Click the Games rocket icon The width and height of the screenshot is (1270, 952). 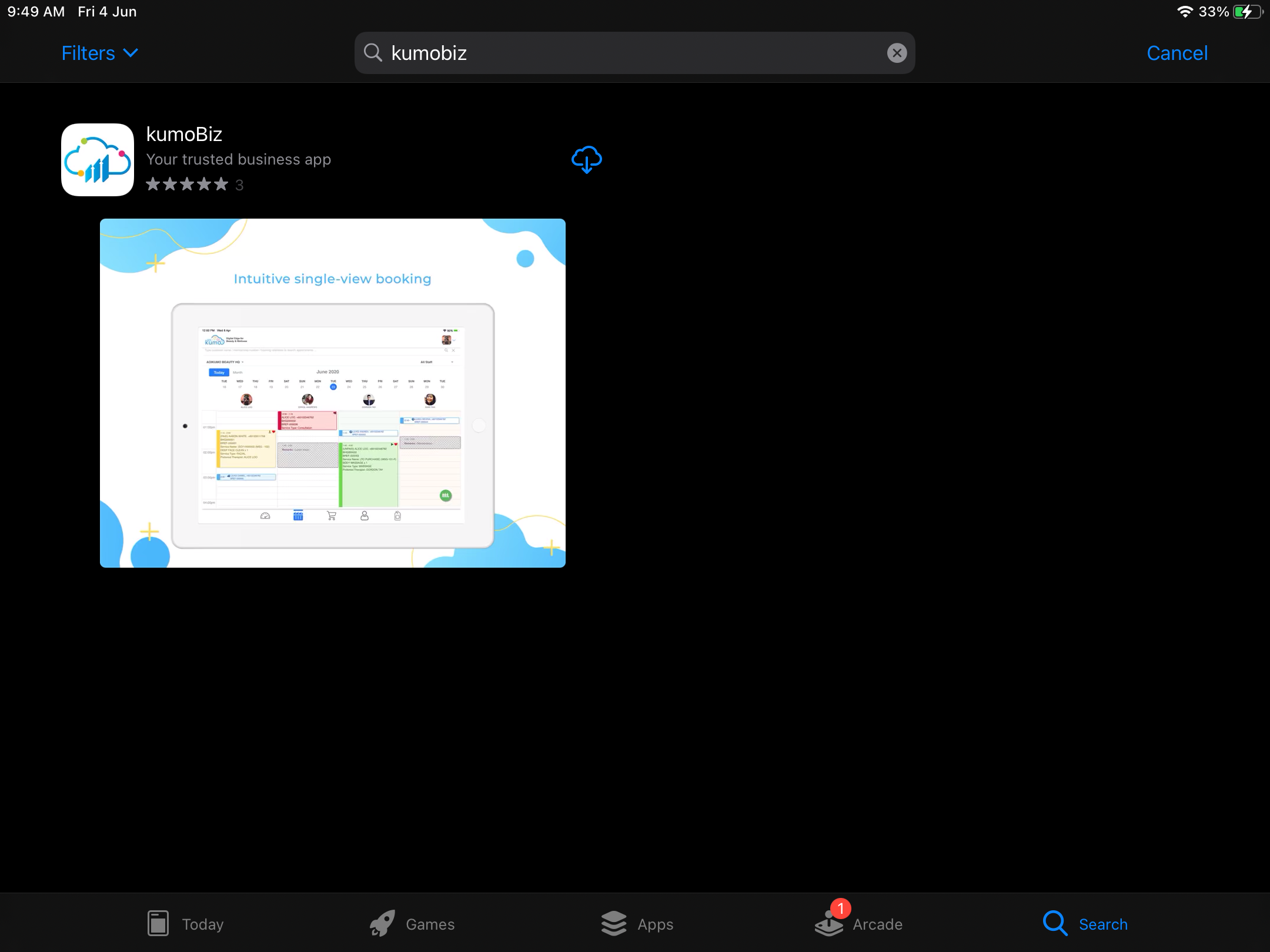382,924
